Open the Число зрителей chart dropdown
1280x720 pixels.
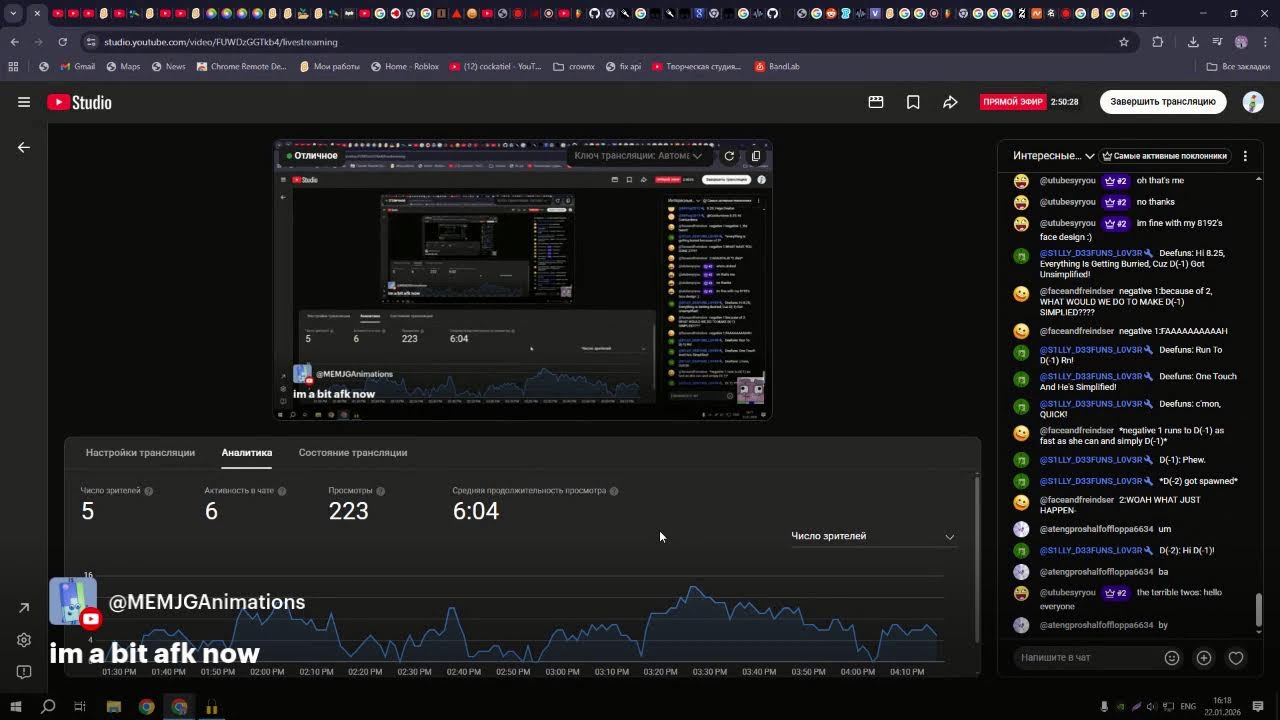pos(872,536)
